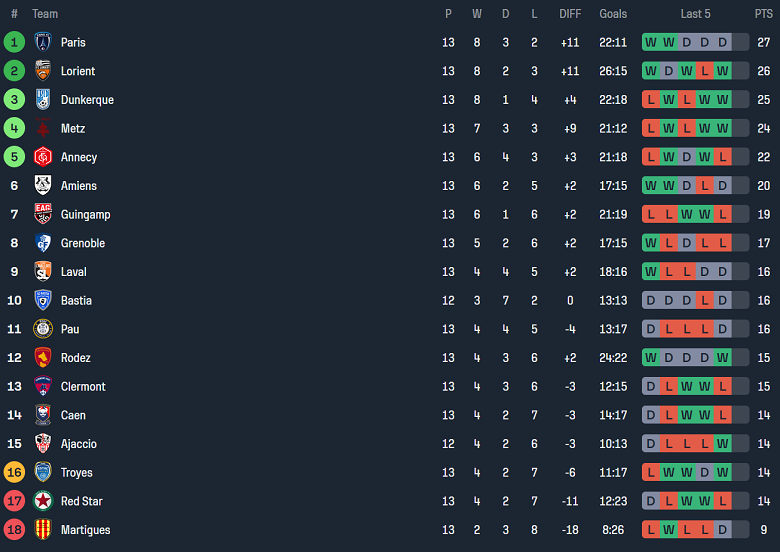Click the Last 5 column header
This screenshot has width=780, height=552.
click(x=695, y=14)
